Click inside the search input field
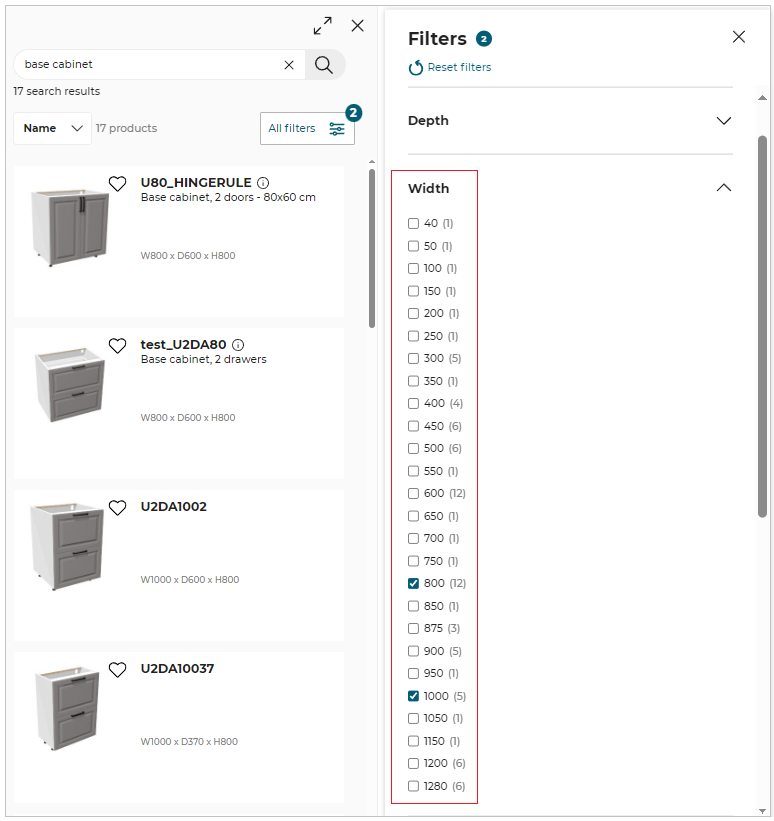774x821 pixels. [150, 65]
